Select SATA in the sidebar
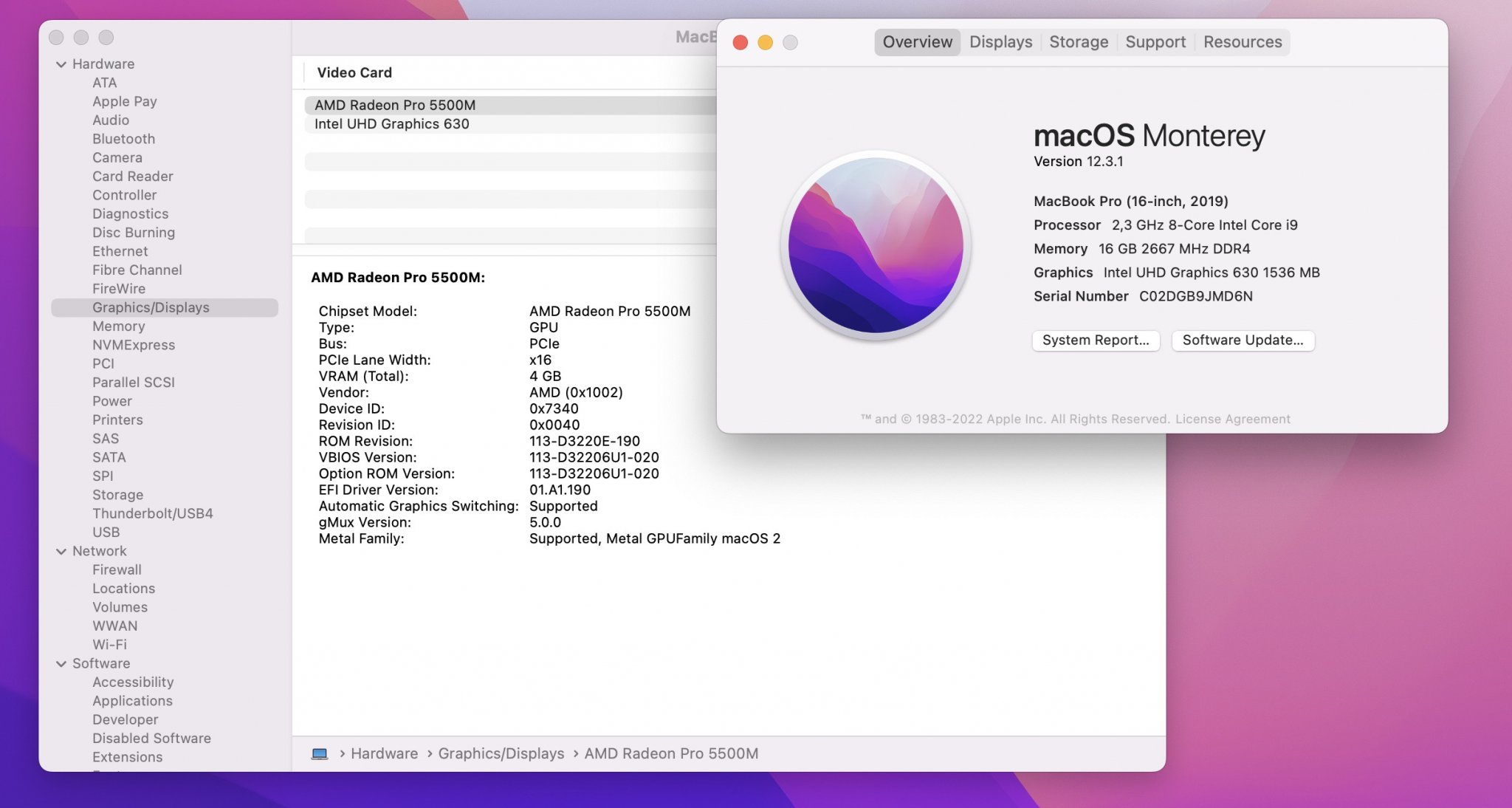Image resolution: width=1512 pixels, height=808 pixels. click(x=109, y=458)
